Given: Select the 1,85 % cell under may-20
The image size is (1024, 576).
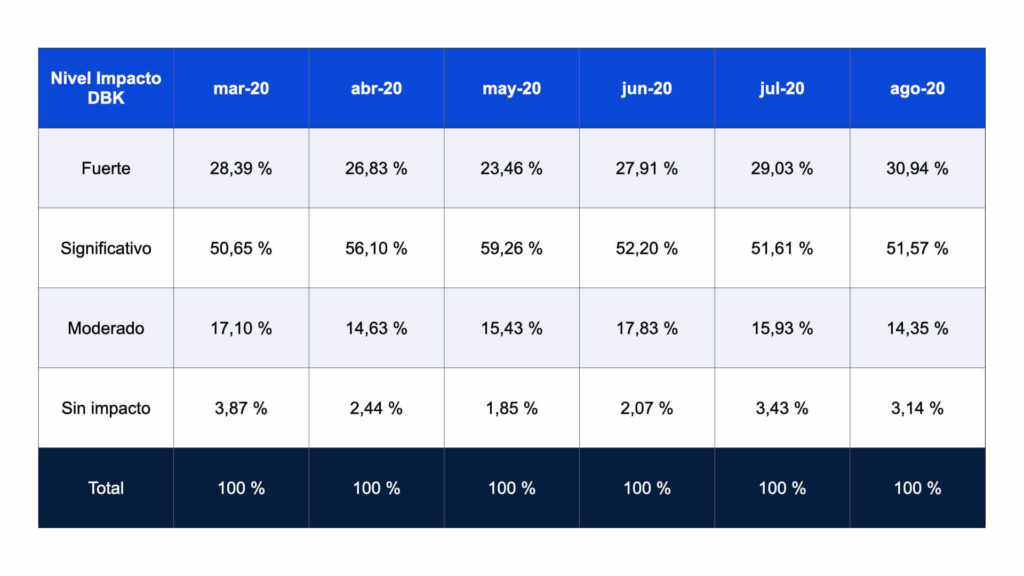Looking at the screenshot, I should [512, 408].
